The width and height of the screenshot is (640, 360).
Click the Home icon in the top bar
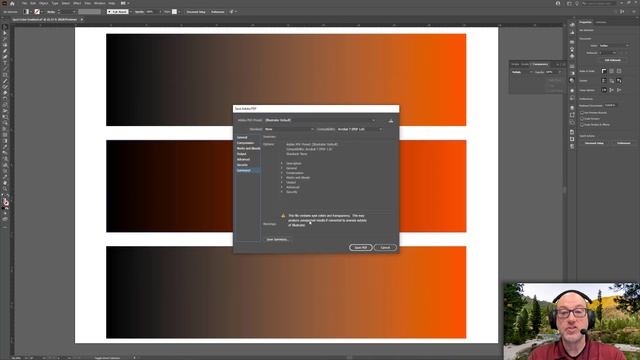pyautogui.click(x=12, y=3)
